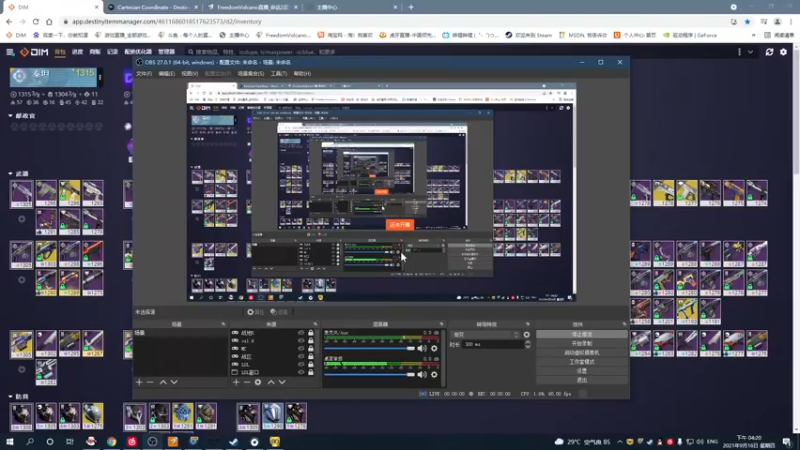Open OBS 文件(F) menu
The image size is (800, 450).
(x=144, y=74)
